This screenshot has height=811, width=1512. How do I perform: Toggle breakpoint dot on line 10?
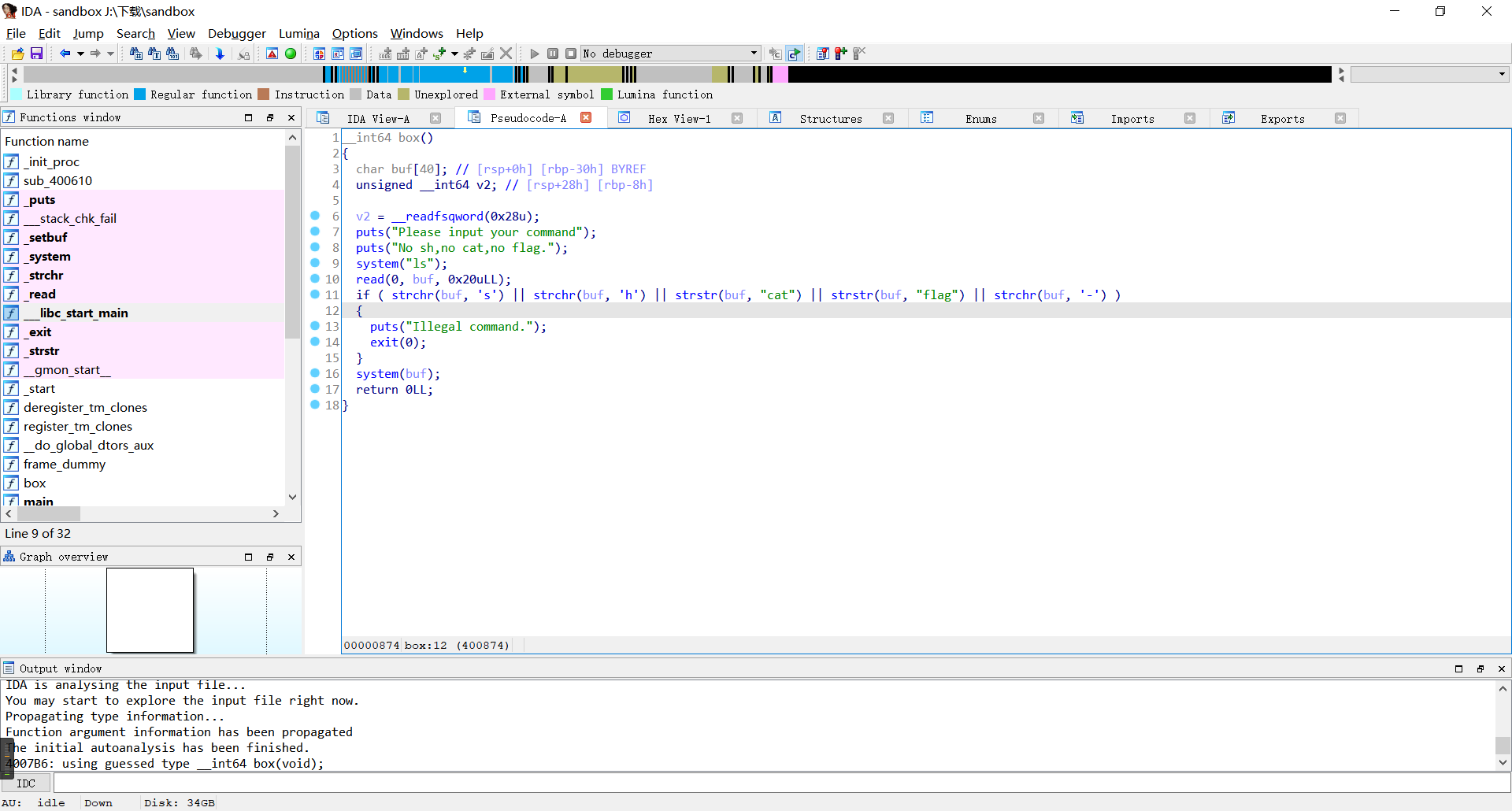[x=315, y=279]
